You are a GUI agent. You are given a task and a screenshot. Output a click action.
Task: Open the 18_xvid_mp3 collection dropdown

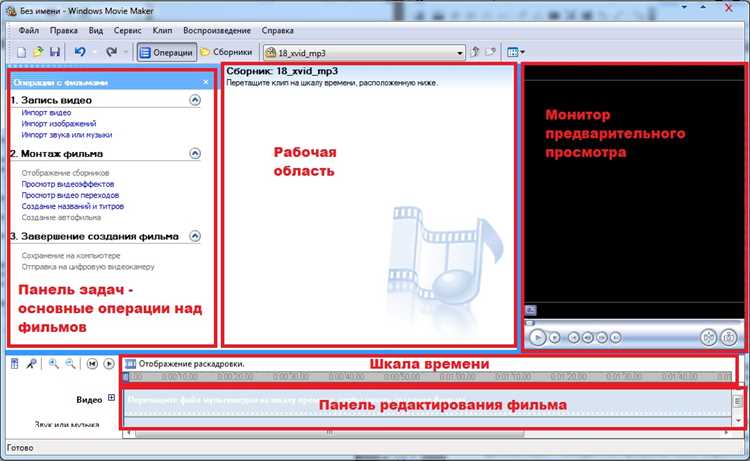(364, 53)
